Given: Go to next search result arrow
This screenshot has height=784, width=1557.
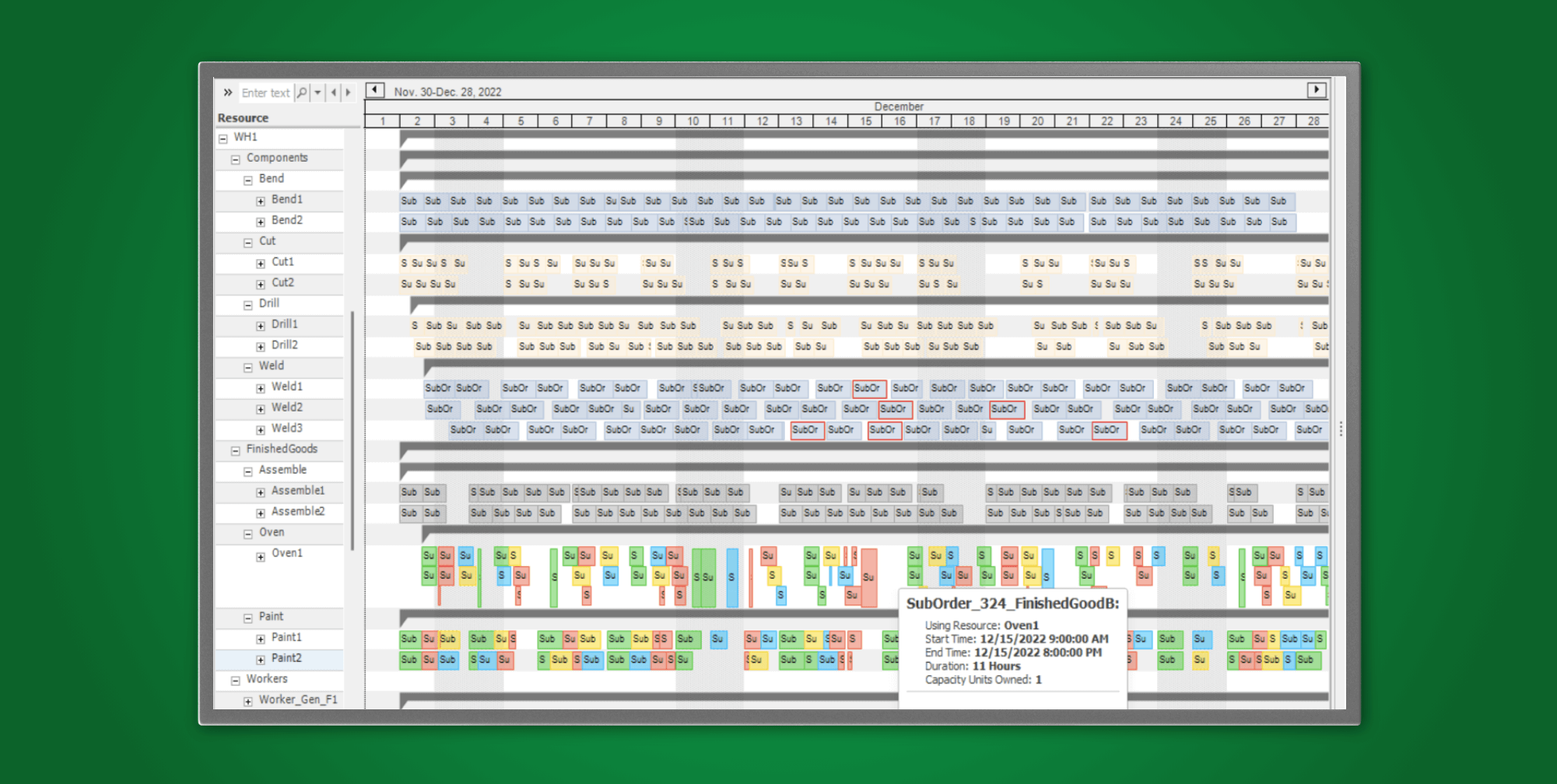Looking at the screenshot, I should [x=348, y=93].
